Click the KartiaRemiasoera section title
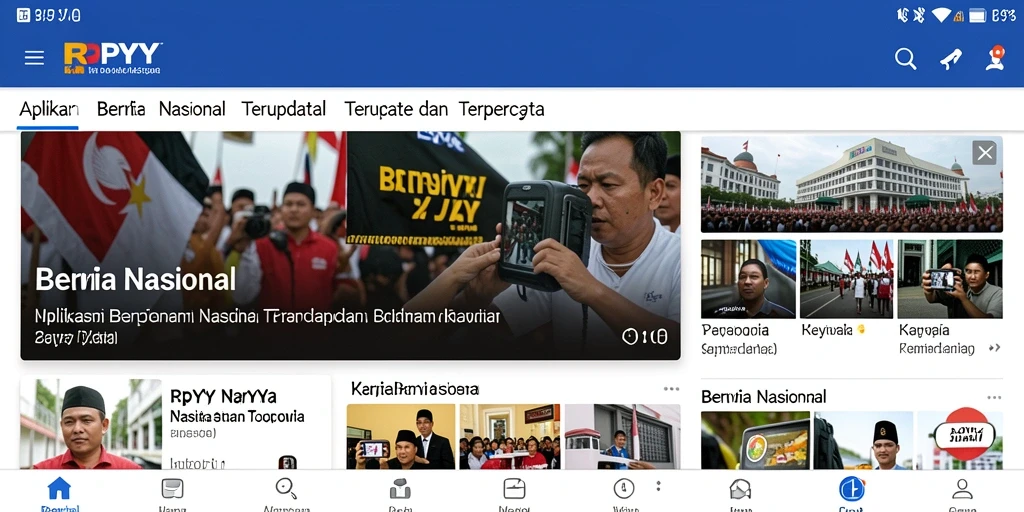This screenshot has height=512, width=1024. 415,389
